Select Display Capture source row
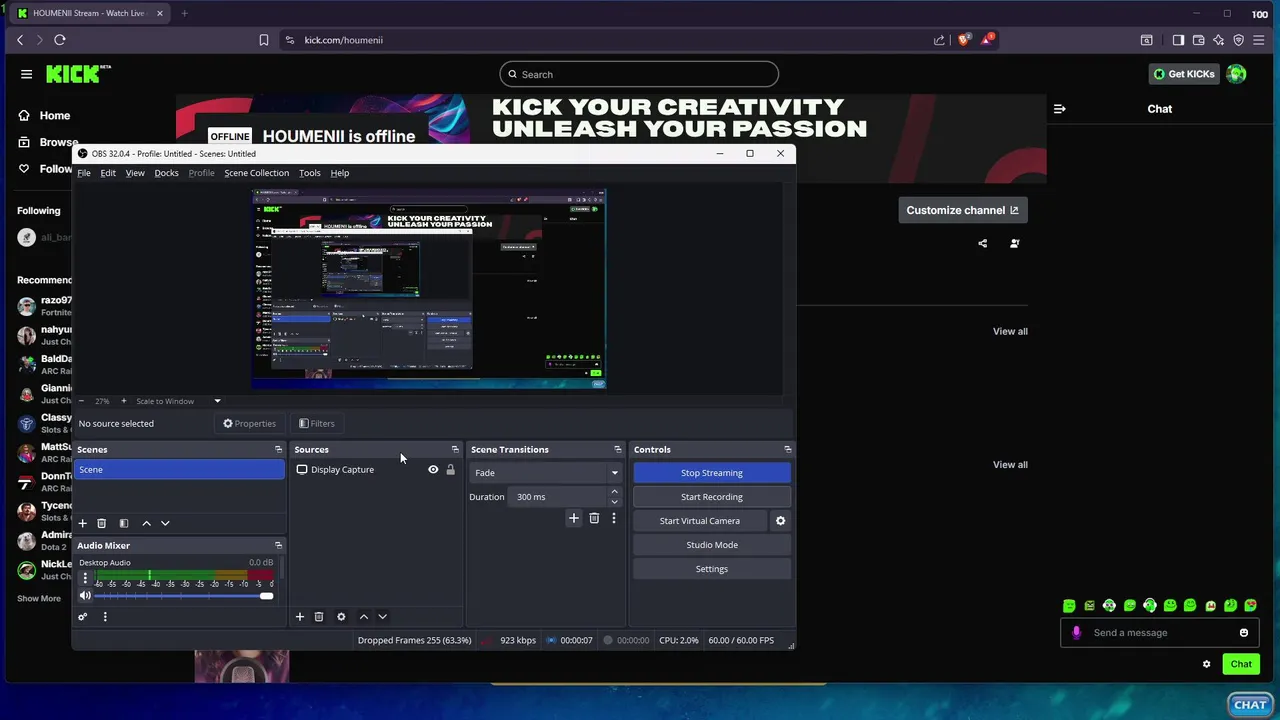Image resolution: width=1280 pixels, height=720 pixels. [x=376, y=470]
